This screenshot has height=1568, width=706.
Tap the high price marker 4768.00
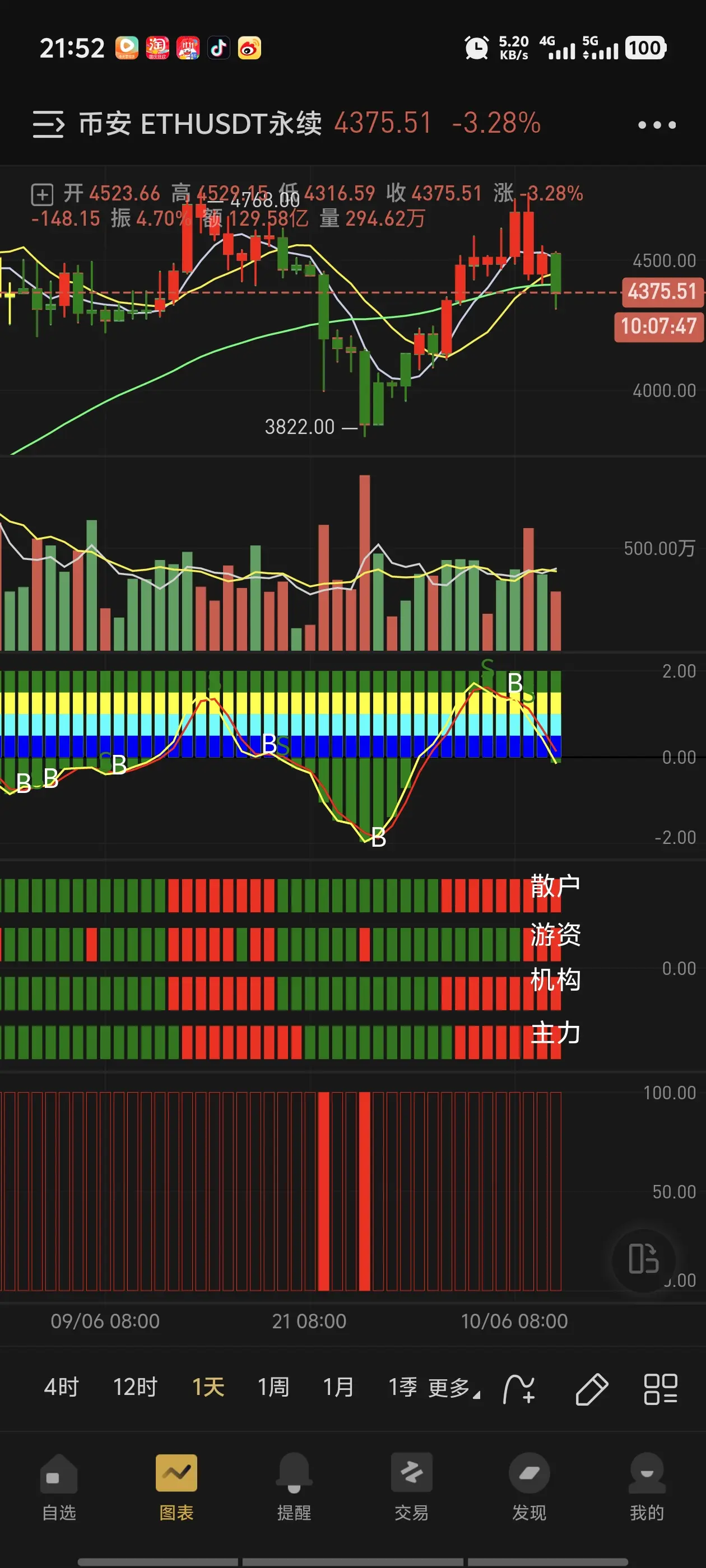[x=265, y=200]
